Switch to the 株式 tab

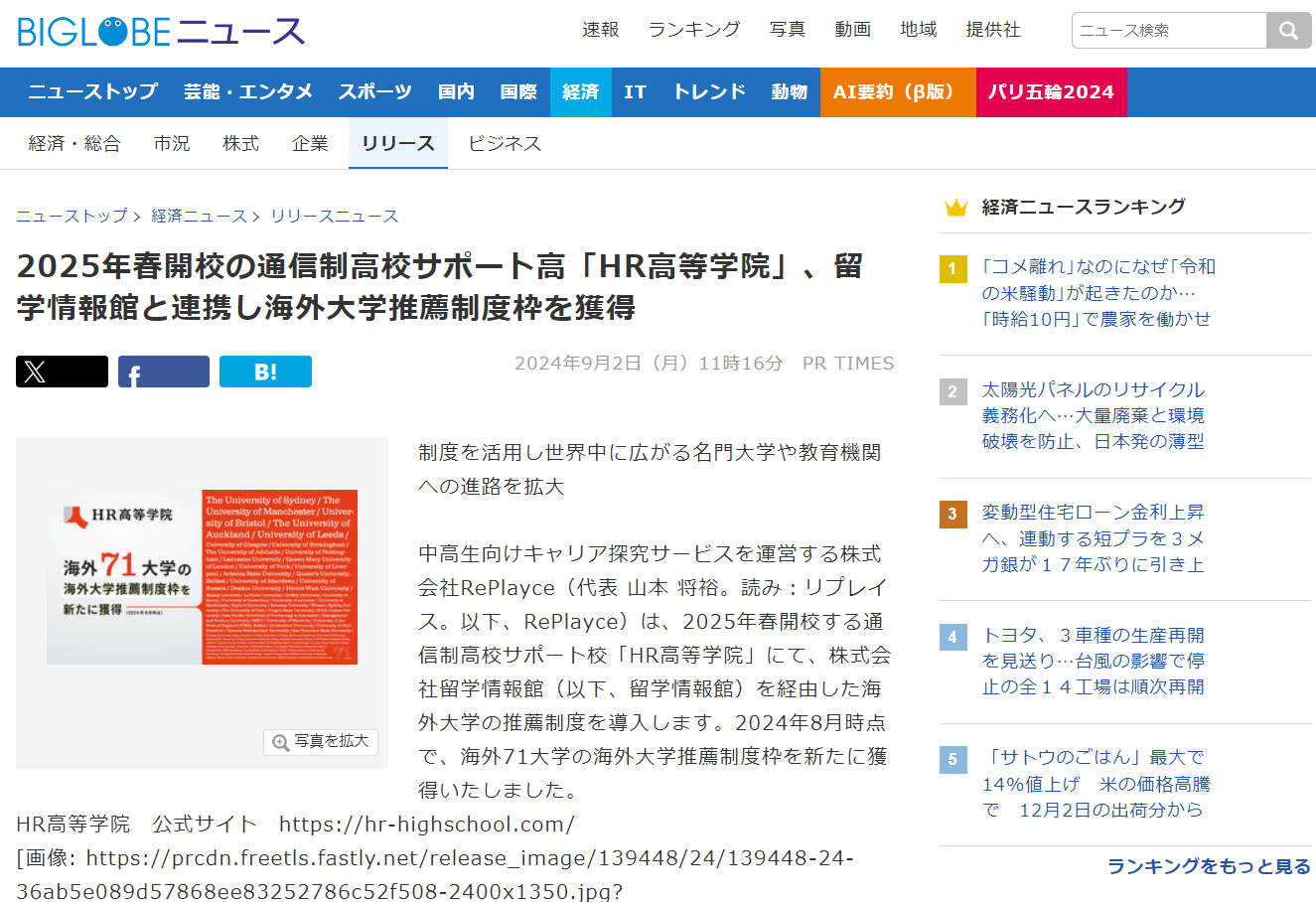click(x=241, y=144)
